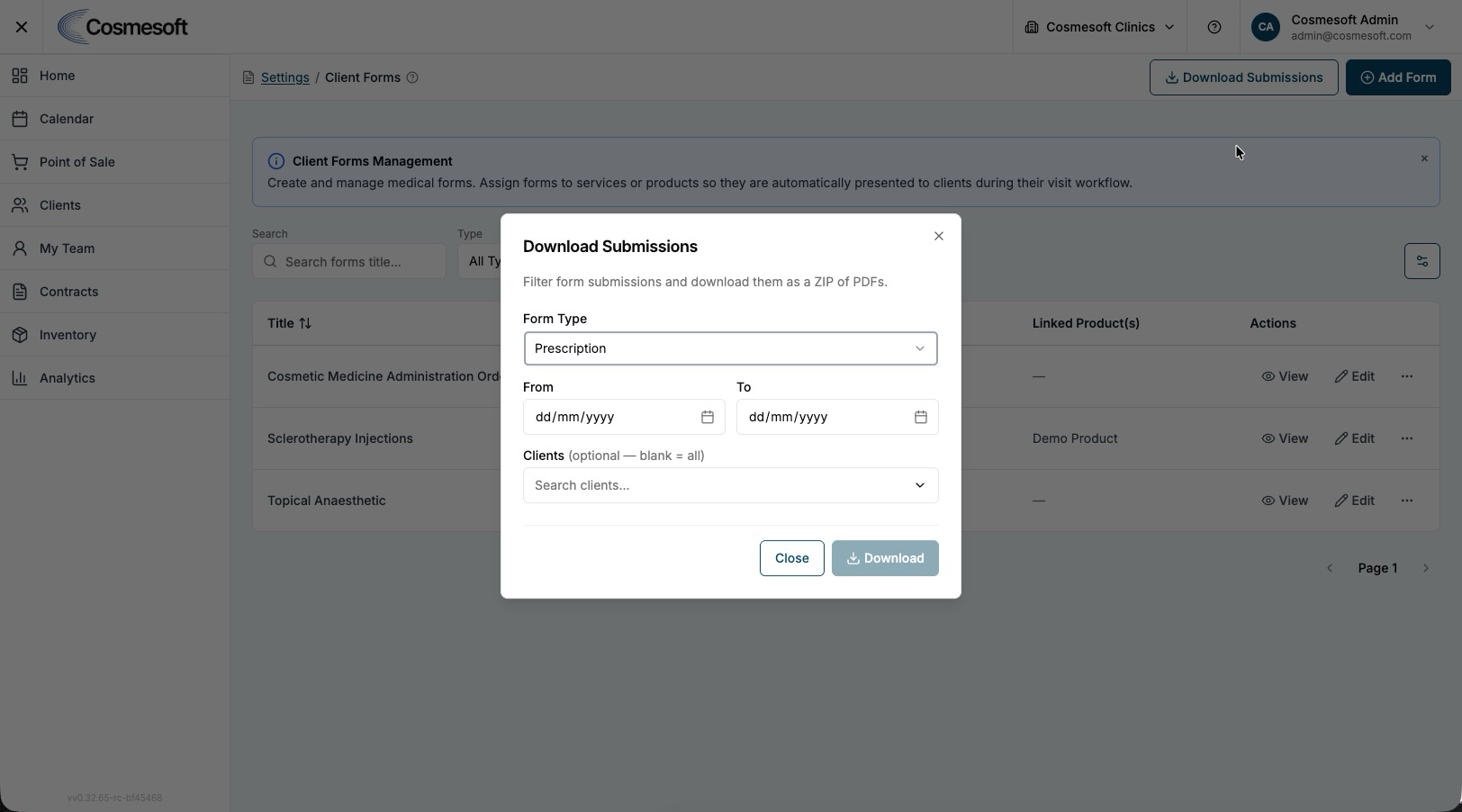Click the Add Form button
1462x812 pixels.
1398,77
